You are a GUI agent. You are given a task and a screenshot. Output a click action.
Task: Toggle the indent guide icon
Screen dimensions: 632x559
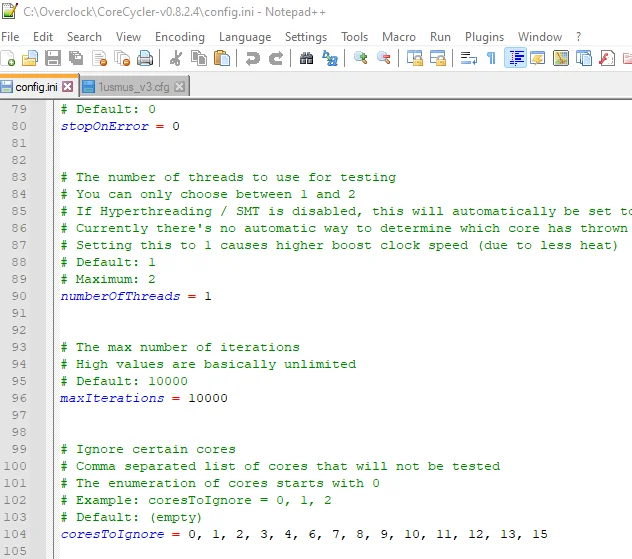tap(516, 58)
